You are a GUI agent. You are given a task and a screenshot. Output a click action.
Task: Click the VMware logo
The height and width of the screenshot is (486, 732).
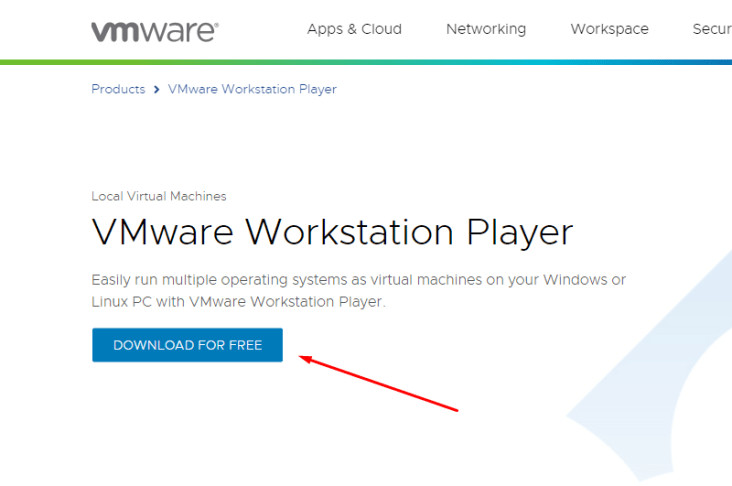[x=153, y=30]
